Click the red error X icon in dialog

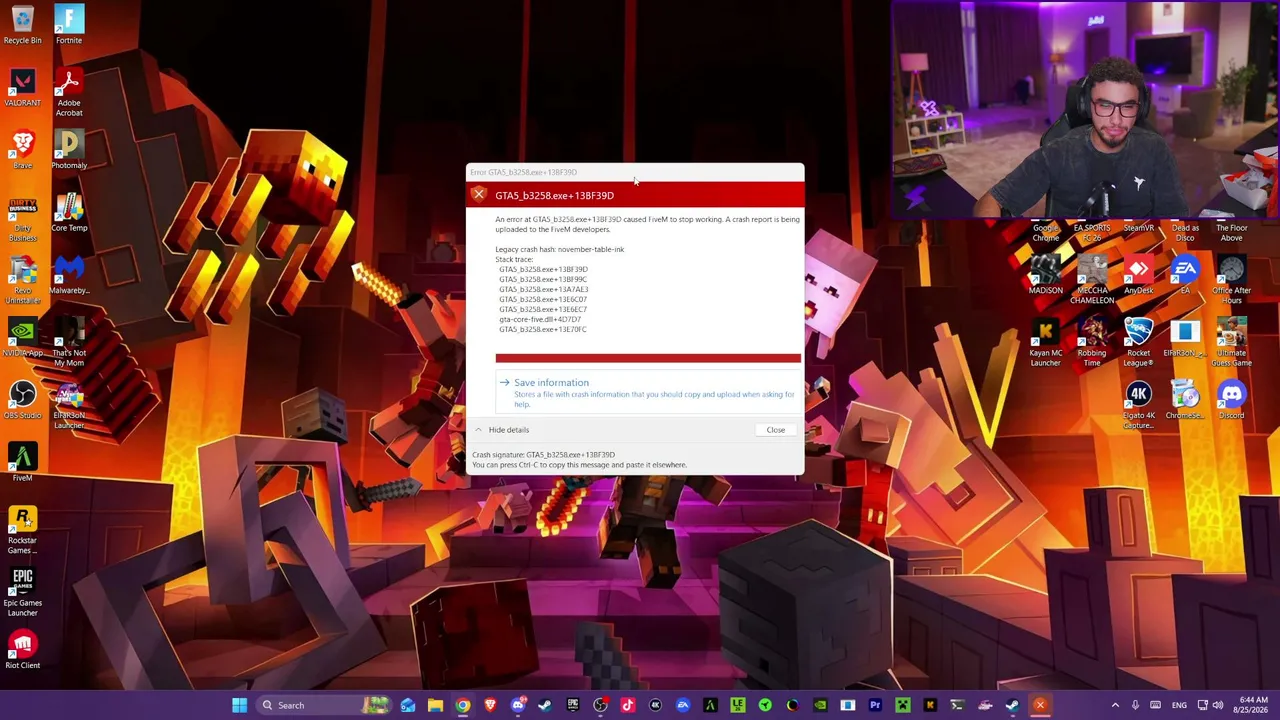(x=479, y=195)
